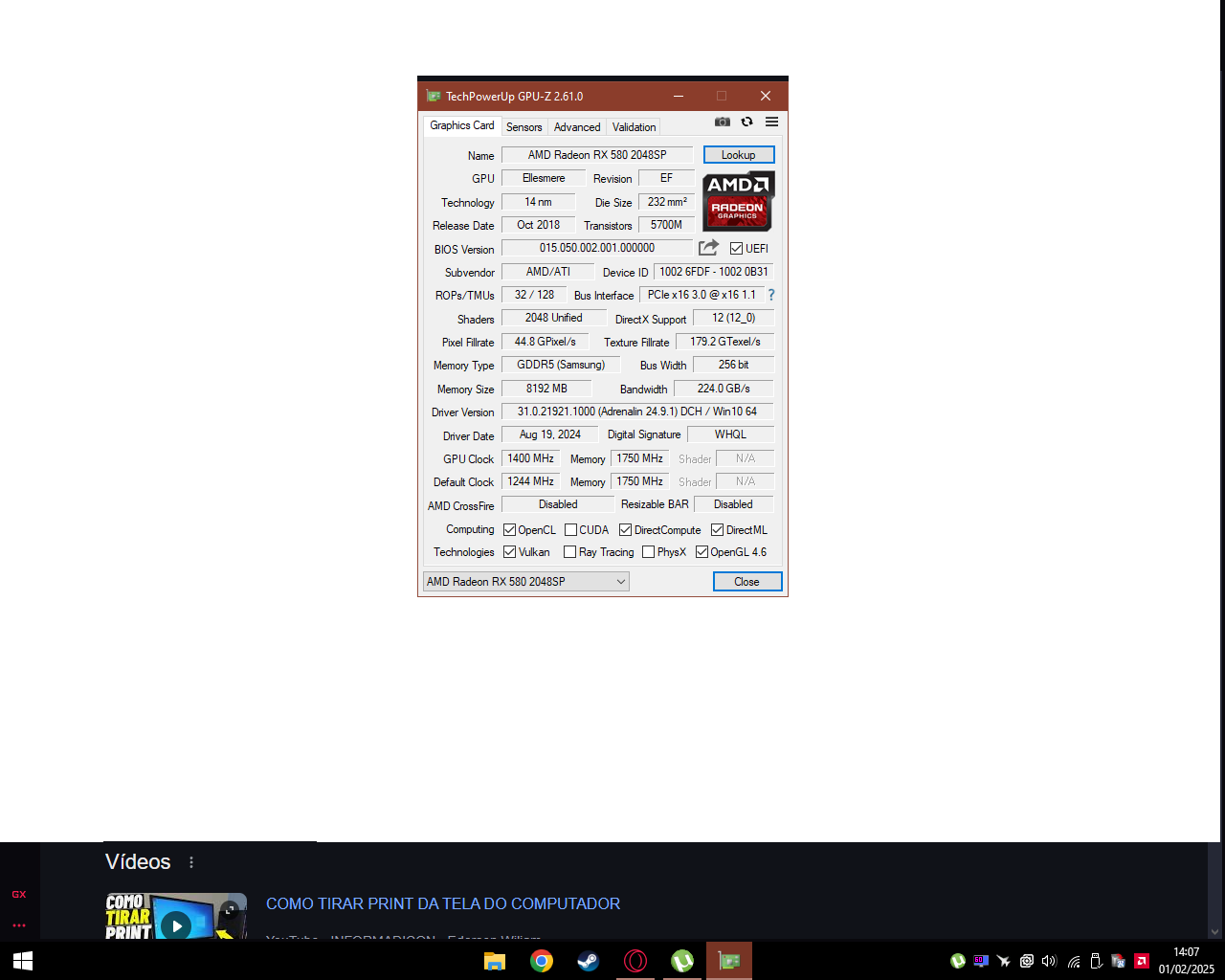This screenshot has width=1225, height=980.
Task: Open the GPU selection dropdown at bottom
Action: click(x=526, y=582)
